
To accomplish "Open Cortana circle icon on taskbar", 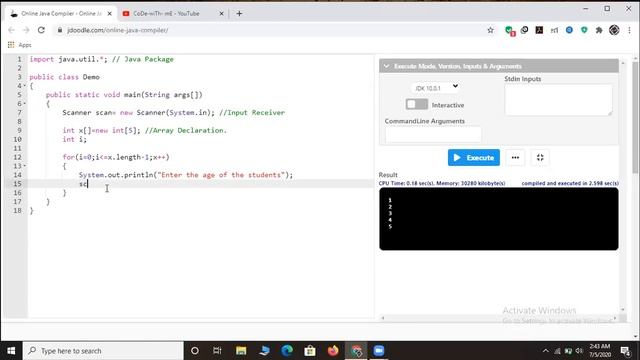I will click(x=195, y=351).
